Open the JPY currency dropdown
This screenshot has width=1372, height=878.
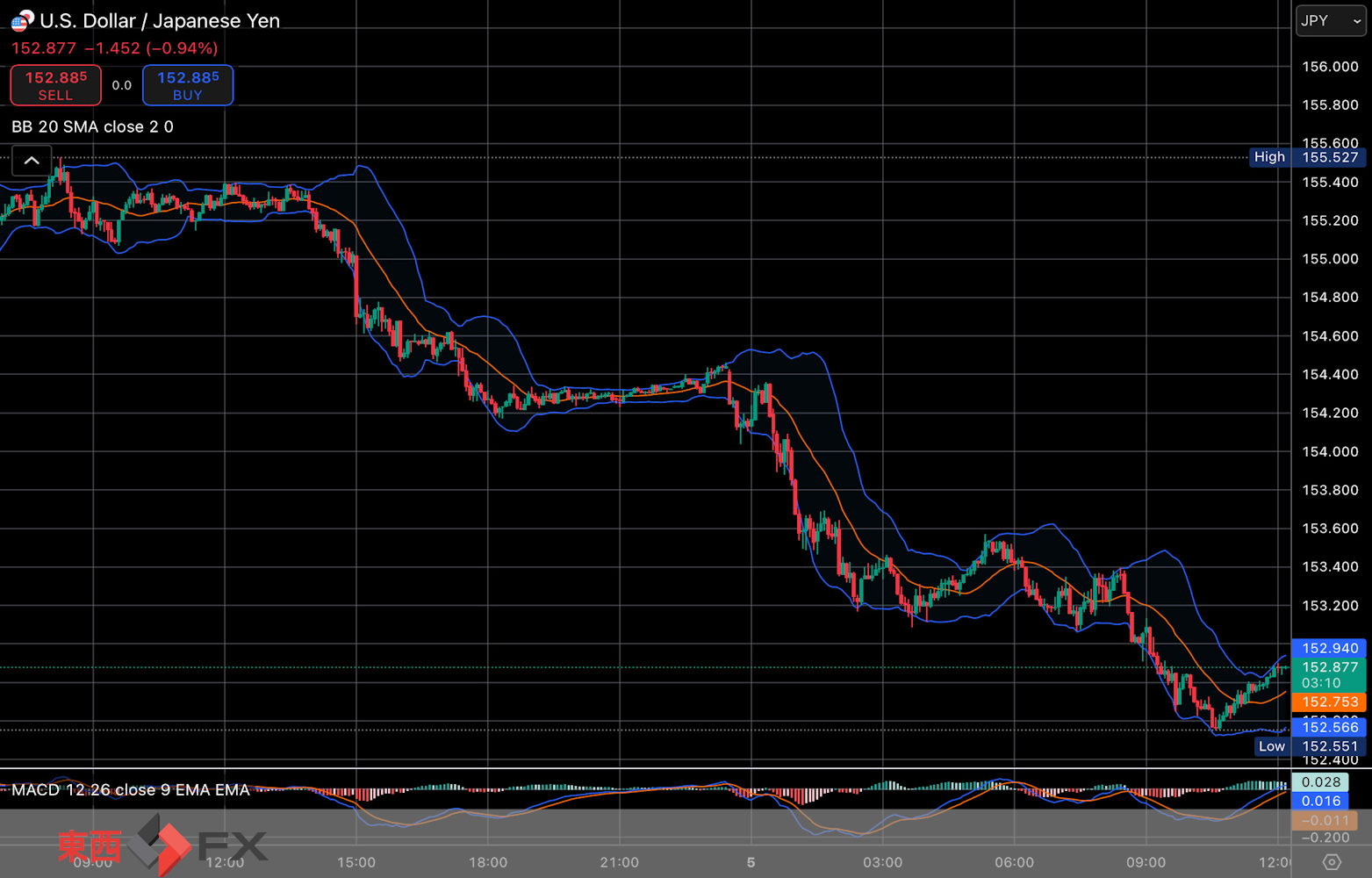[1331, 21]
